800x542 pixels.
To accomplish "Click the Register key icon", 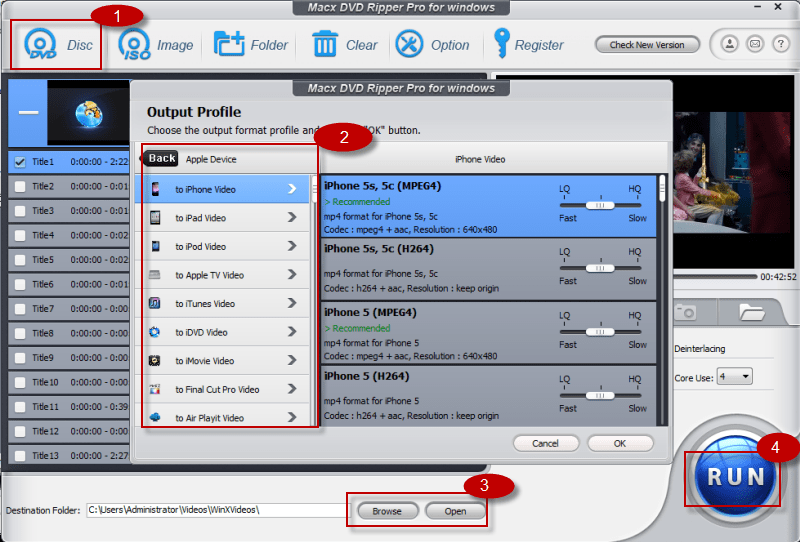I will pyautogui.click(x=502, y=43).
